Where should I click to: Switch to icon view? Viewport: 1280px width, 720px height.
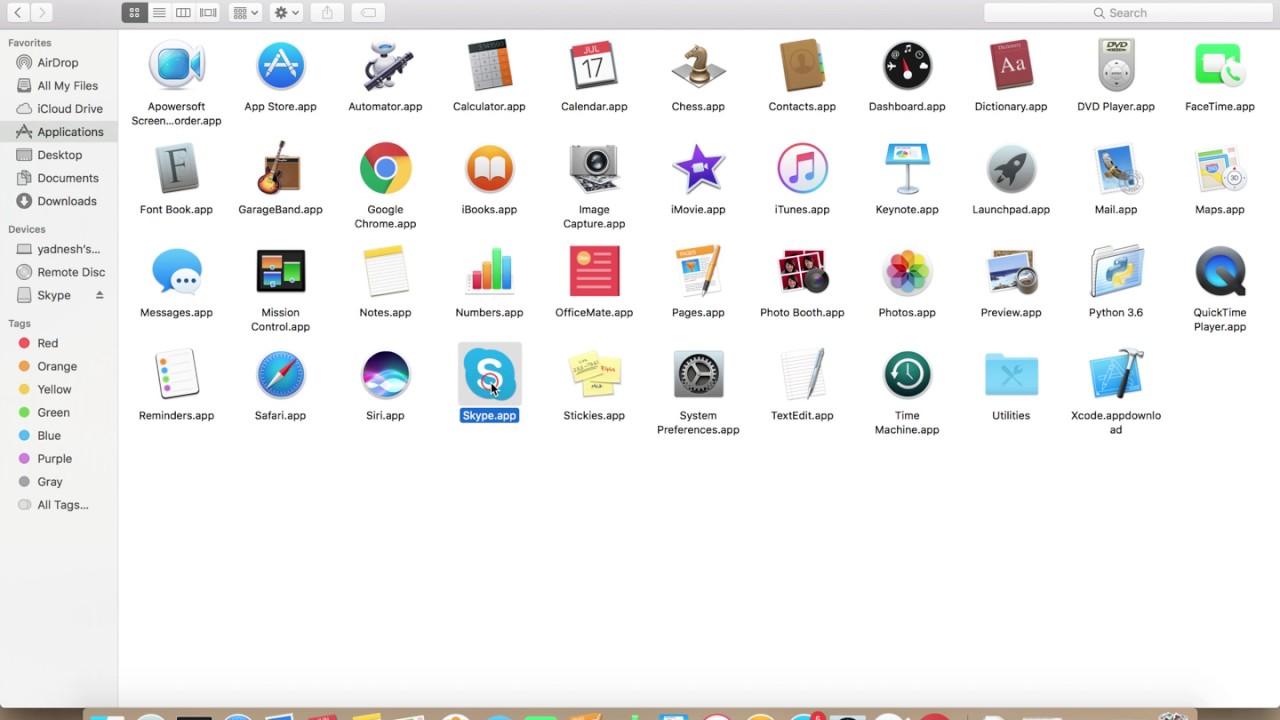134,12
